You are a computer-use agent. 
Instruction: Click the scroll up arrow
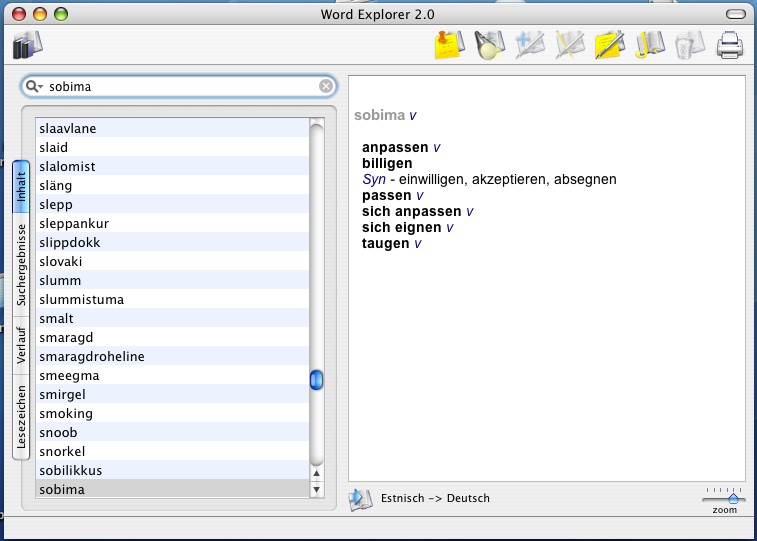click(316, 473)
